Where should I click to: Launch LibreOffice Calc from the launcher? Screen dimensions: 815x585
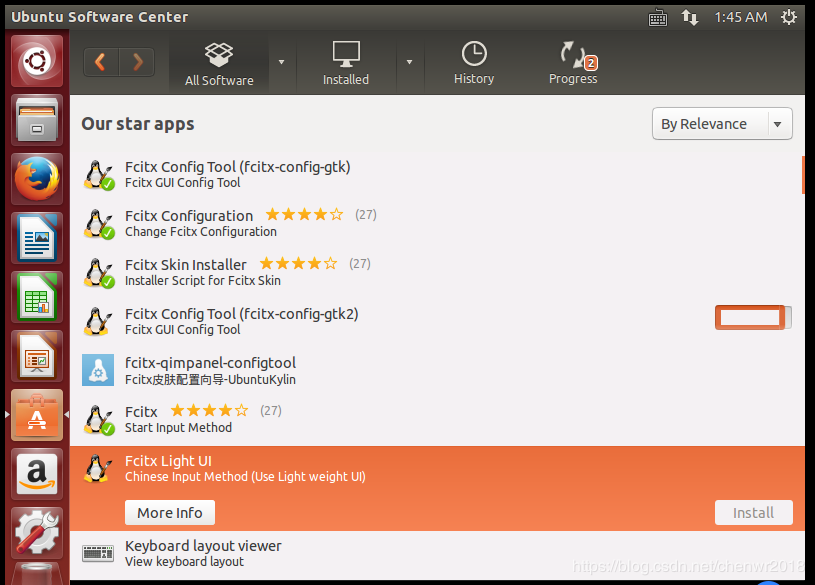[37, 297]
